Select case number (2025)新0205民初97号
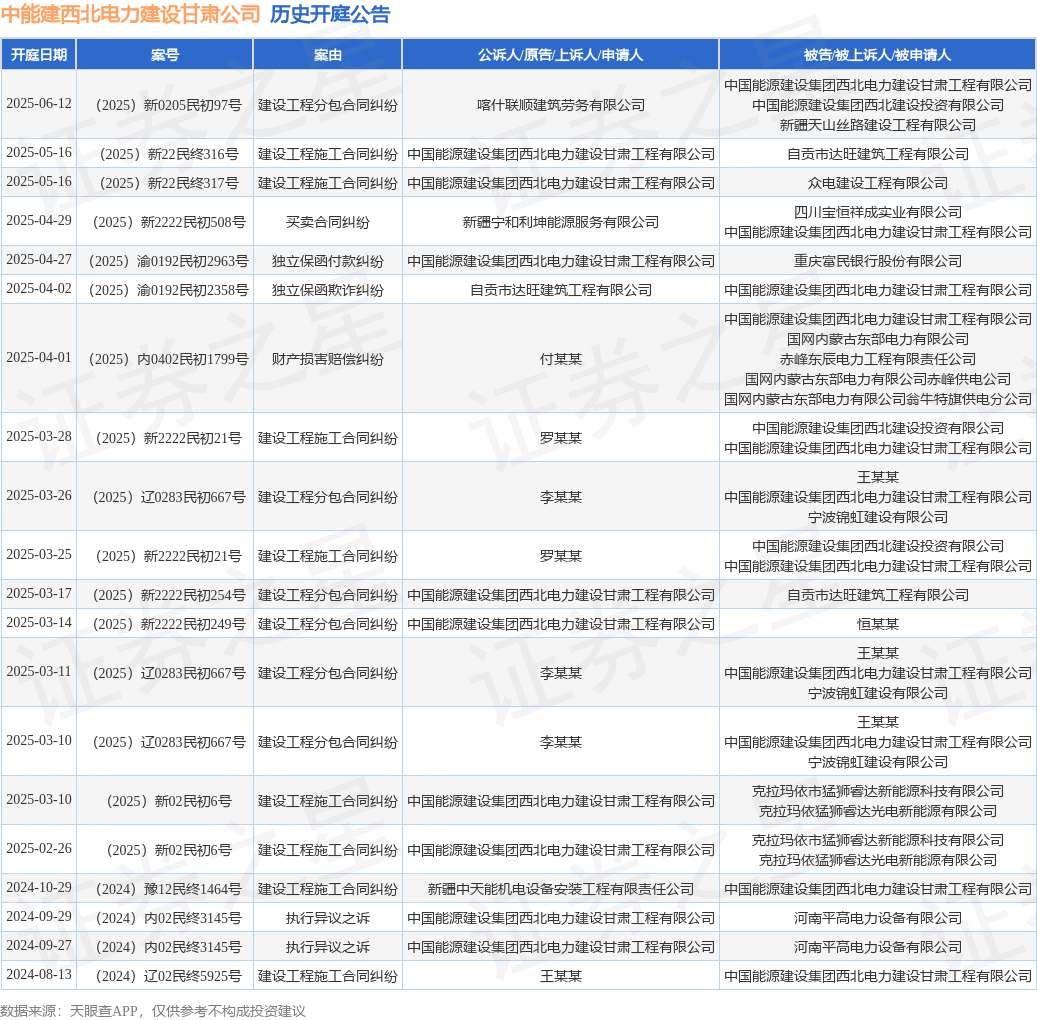1037x1020 pixels. [x=165, y=105]
